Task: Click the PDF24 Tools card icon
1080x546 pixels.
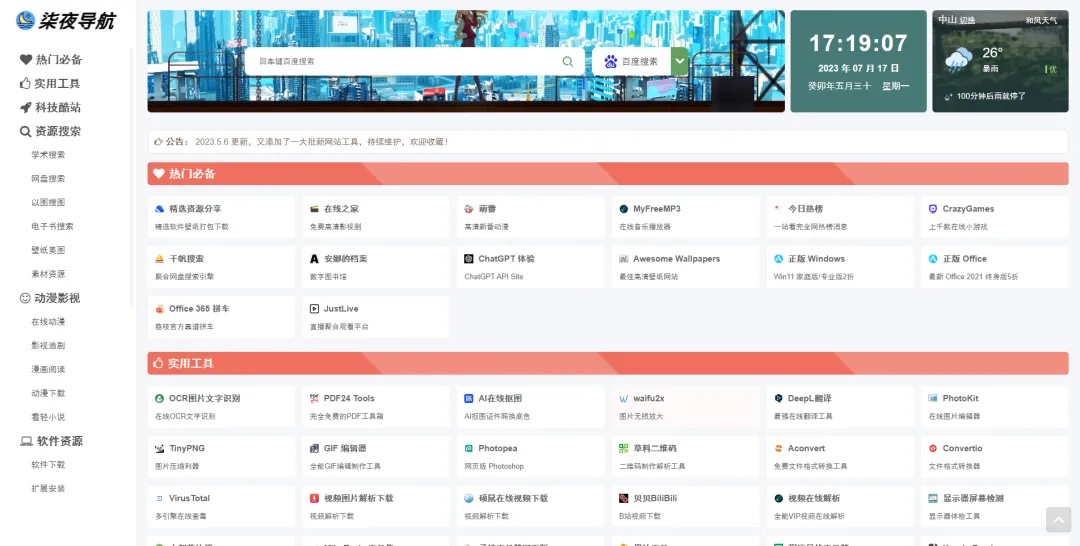Action: [315, 399]
